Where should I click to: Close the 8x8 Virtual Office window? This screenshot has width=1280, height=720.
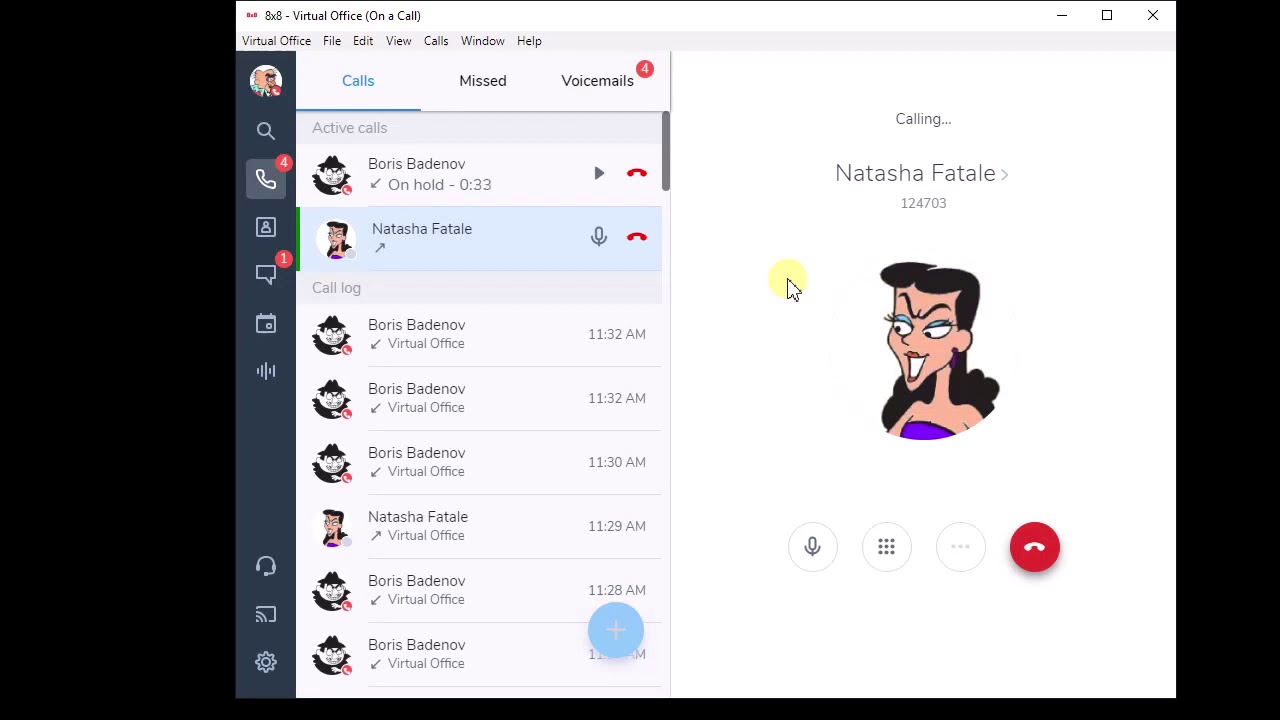1153,15
